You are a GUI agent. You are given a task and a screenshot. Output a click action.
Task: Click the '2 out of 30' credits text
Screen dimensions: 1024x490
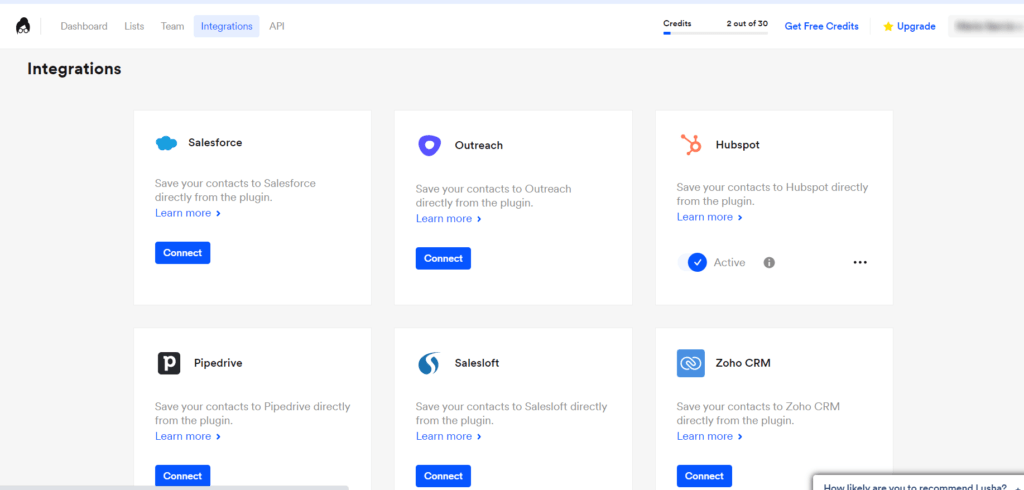coord(747,24)
